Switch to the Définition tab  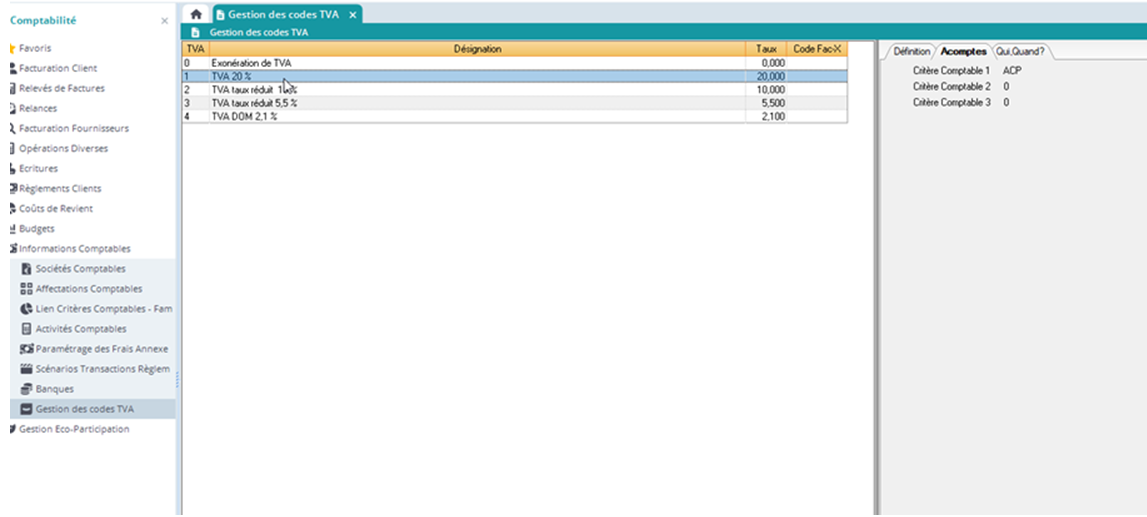click(911, 52)
